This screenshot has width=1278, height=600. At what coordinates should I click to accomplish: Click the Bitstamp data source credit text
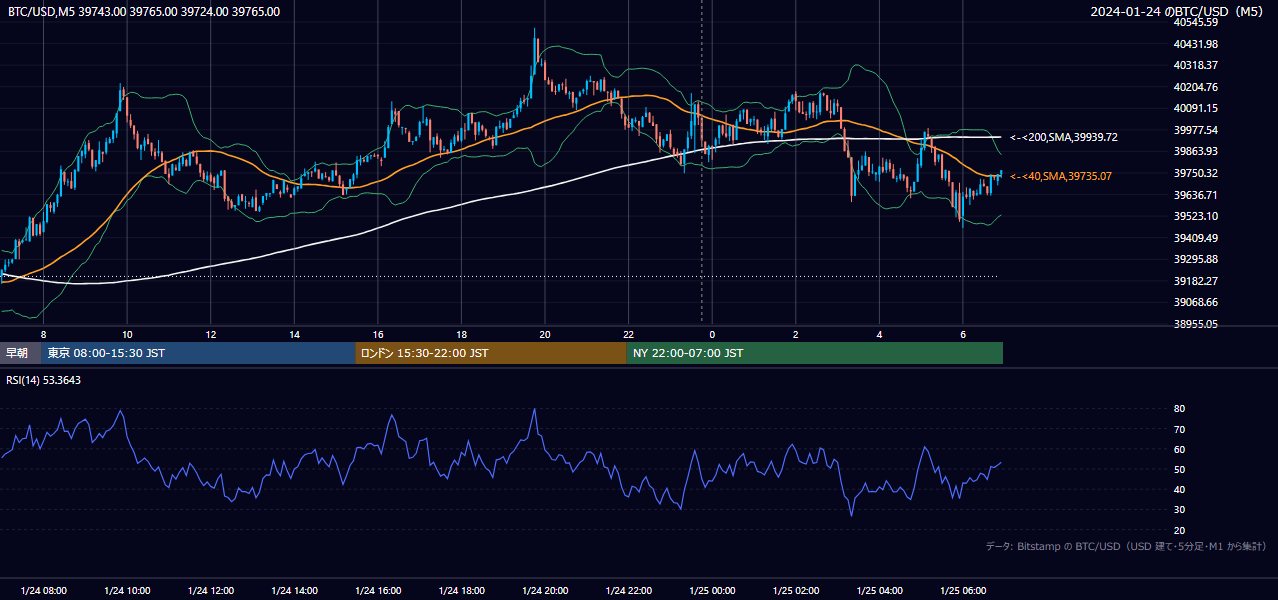coord(1126,547)
